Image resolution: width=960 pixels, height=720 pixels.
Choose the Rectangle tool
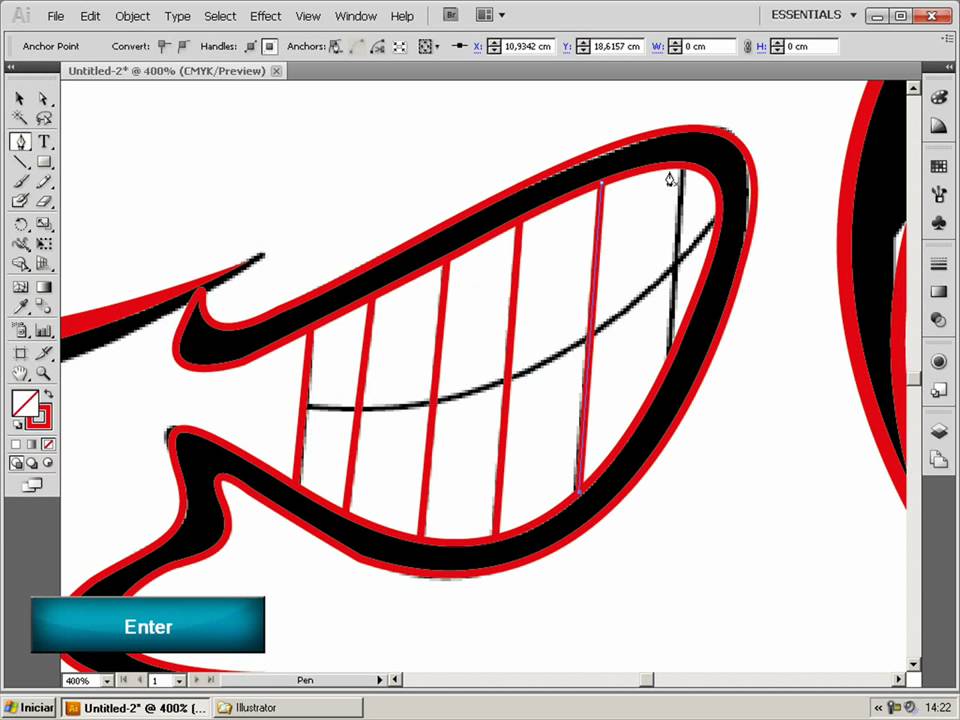point(43,162)
